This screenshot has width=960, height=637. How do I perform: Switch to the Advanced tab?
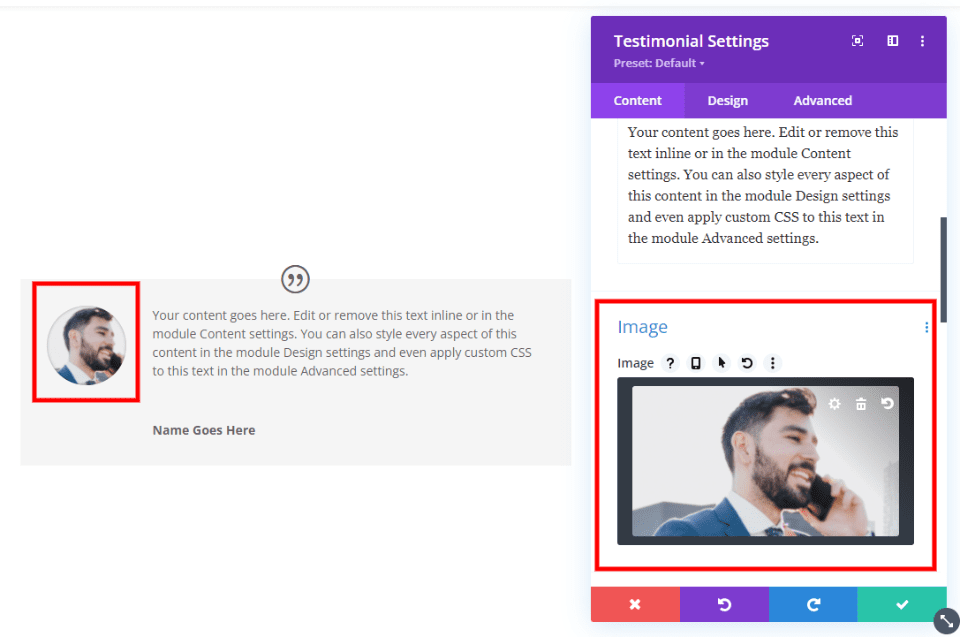click(822, 100)
